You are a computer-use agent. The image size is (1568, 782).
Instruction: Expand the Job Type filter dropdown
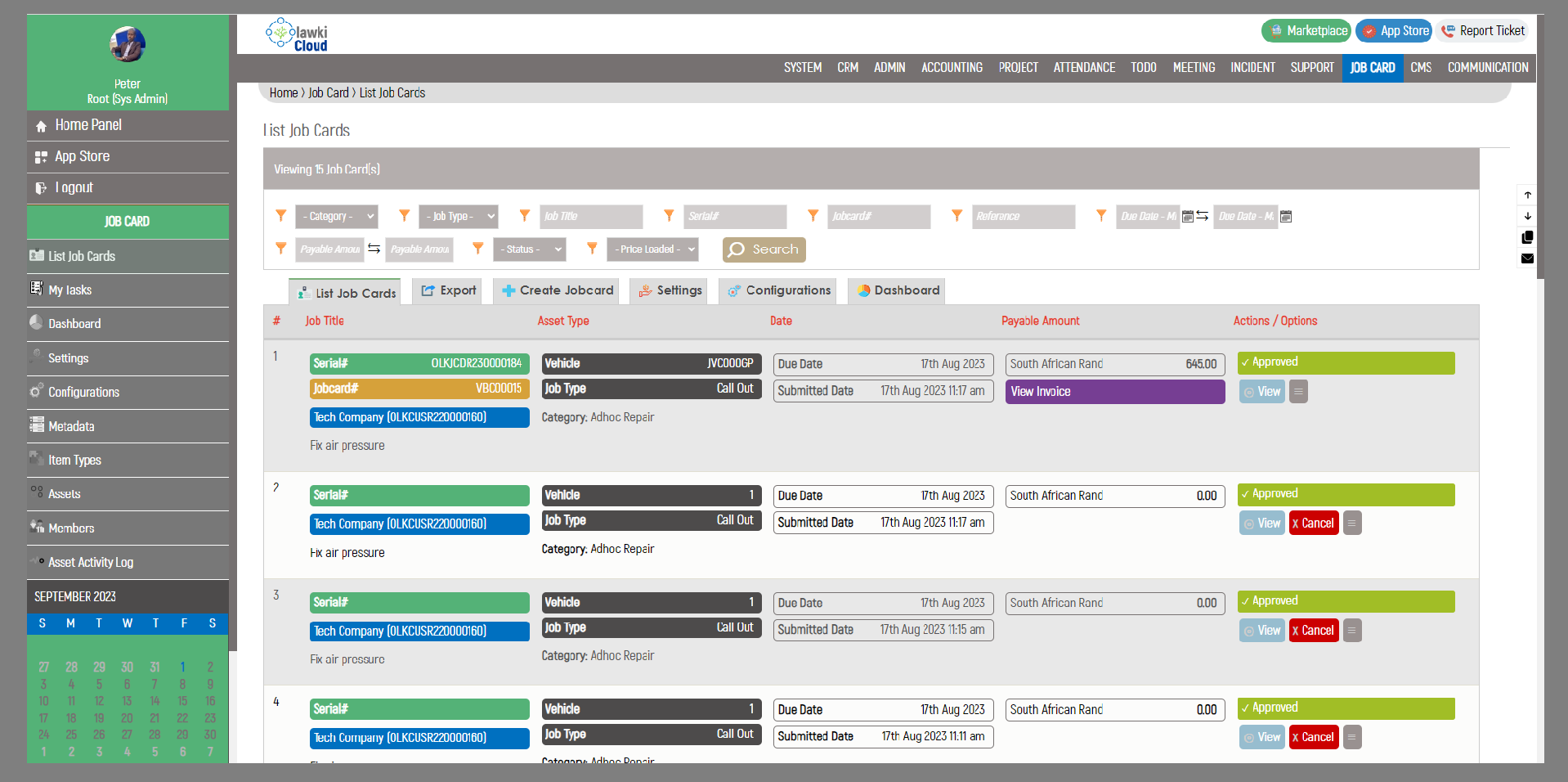[458, 217]
